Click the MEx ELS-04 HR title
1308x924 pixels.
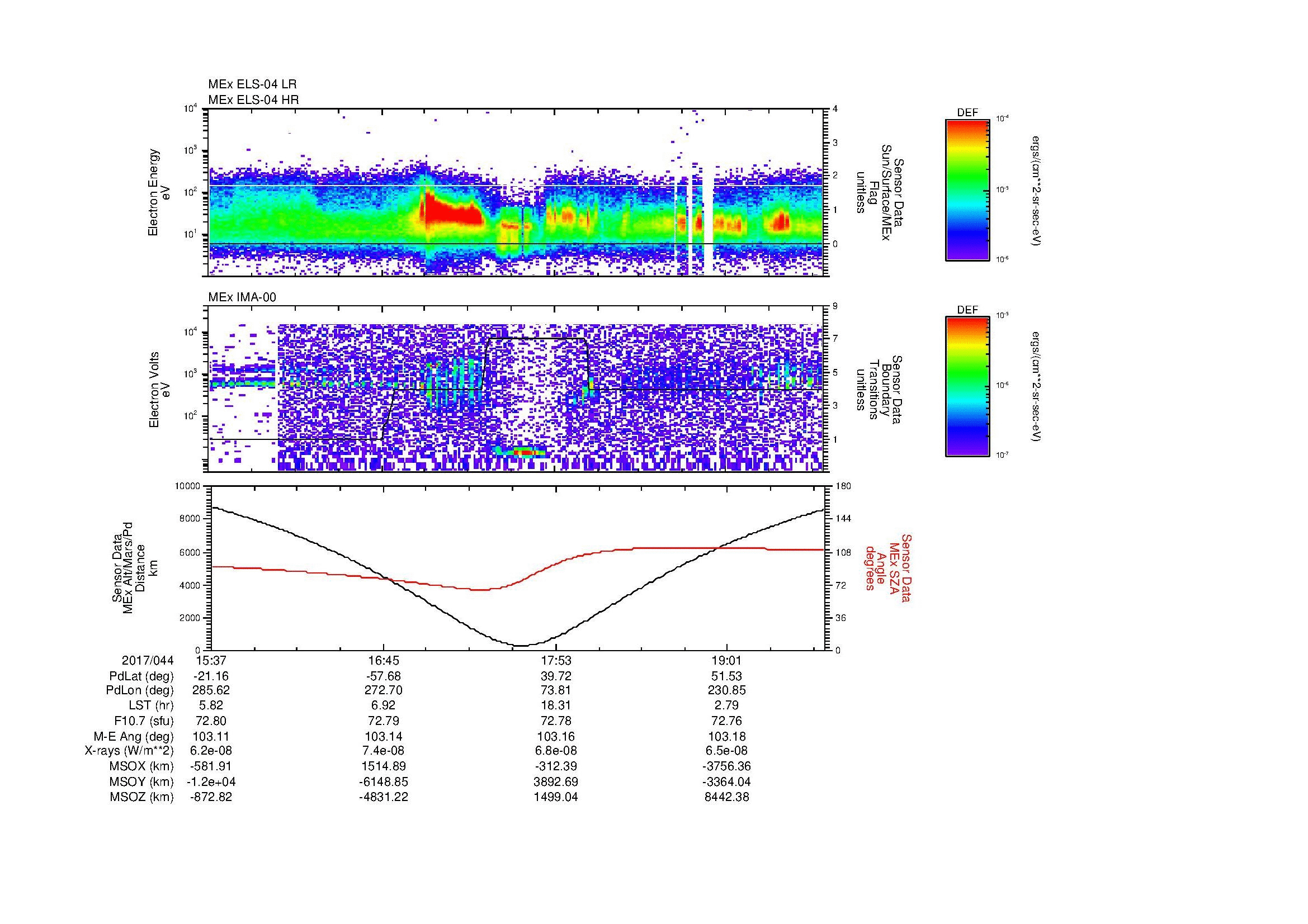[x=253, y=99]
